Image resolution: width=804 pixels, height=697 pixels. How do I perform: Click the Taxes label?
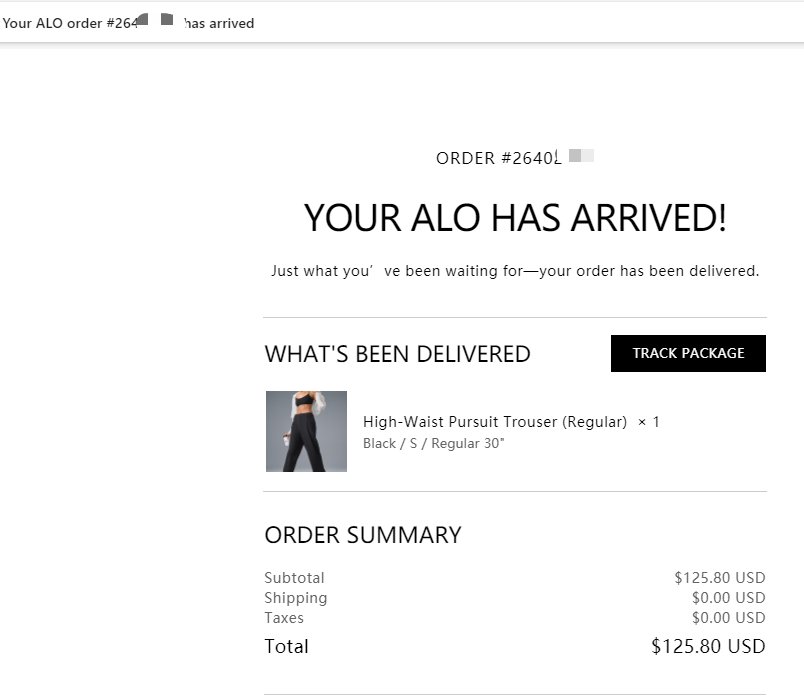click(284, 618)
